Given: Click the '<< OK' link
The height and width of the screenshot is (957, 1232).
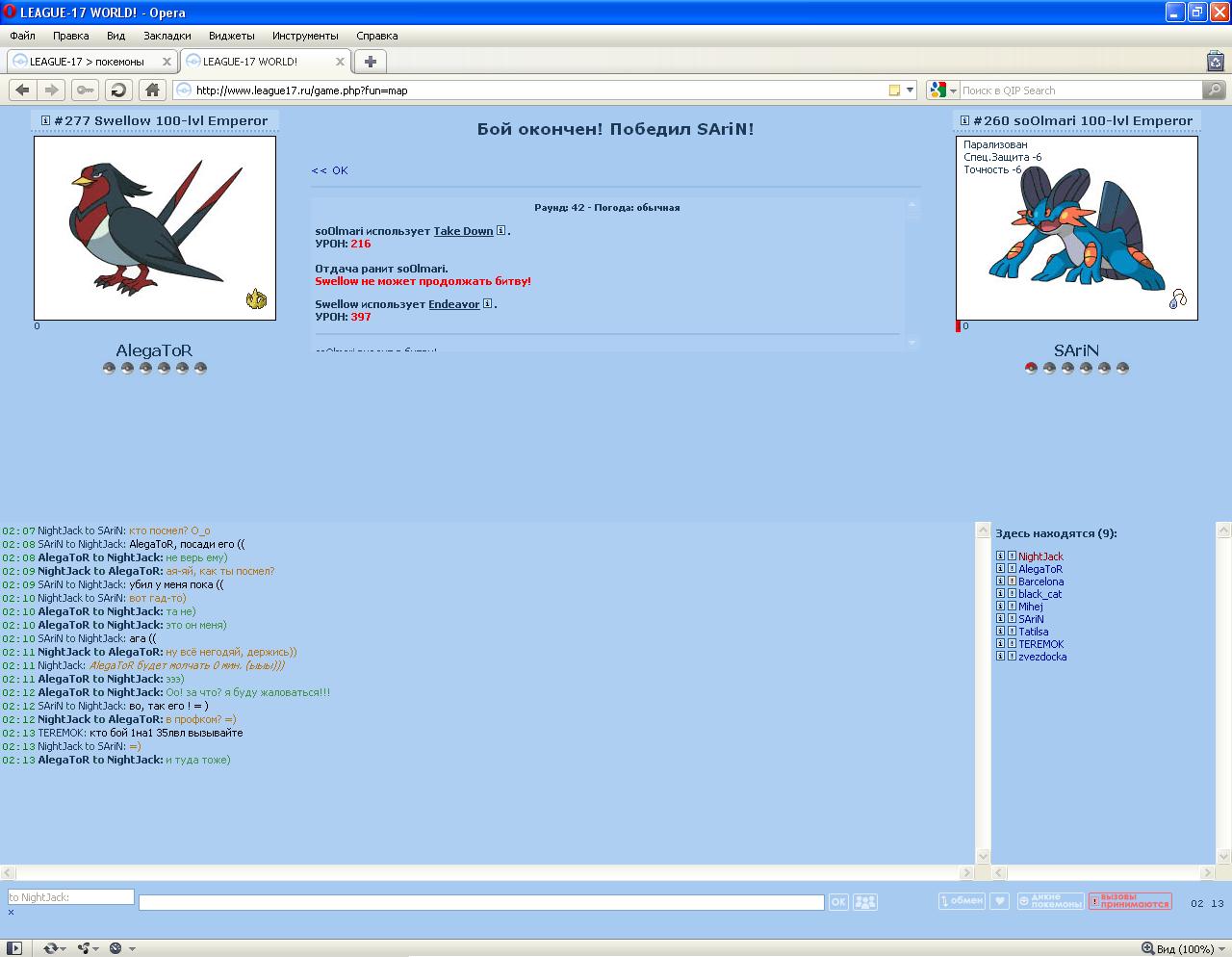Looking at the screenshot, I should (330, 170).
